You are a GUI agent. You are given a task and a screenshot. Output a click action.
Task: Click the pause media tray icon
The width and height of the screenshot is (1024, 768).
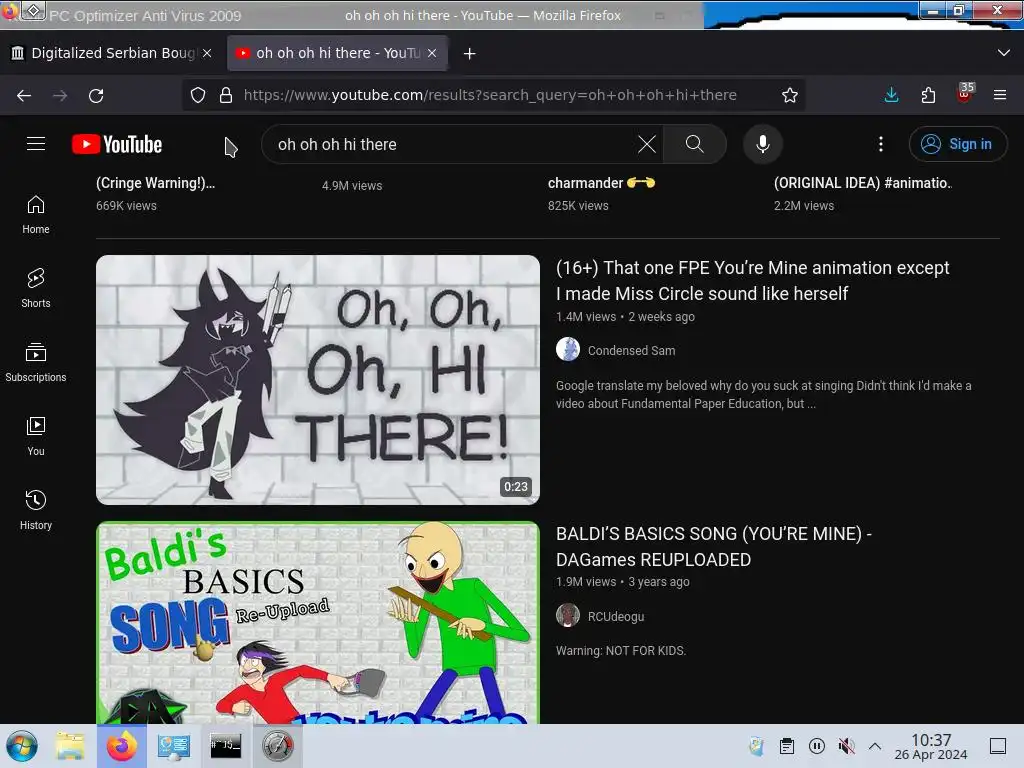click(816, 746)
